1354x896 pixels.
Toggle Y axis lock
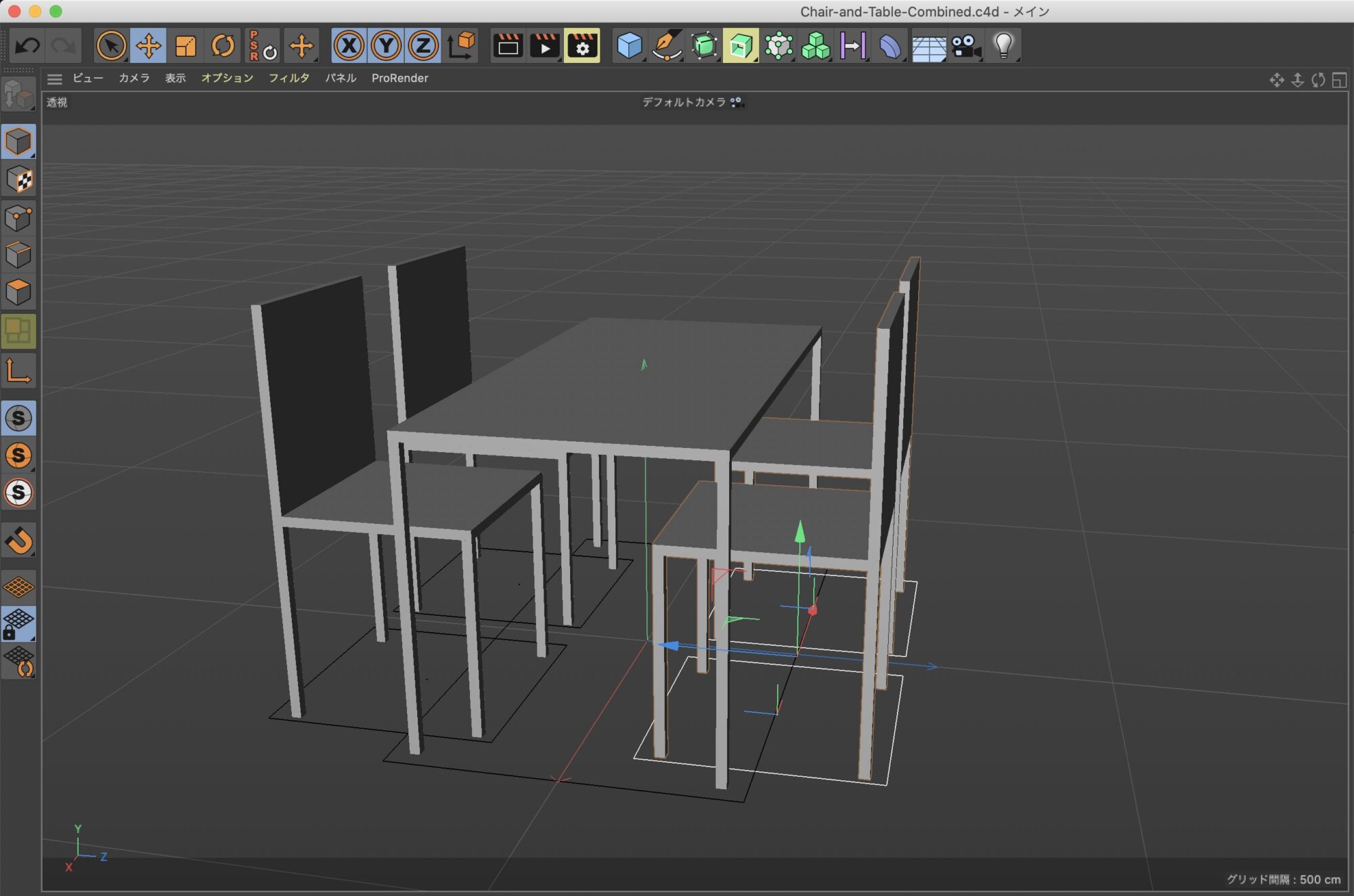[386, 46]
